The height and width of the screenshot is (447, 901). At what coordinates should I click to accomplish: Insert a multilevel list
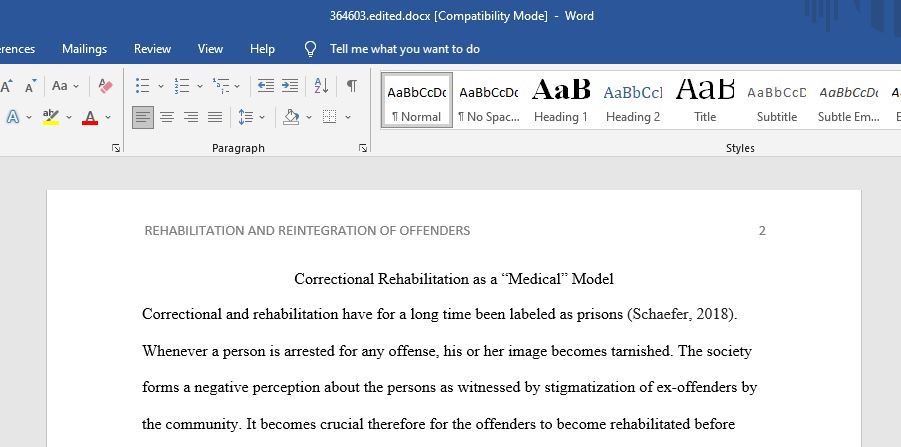click(221, 86)
